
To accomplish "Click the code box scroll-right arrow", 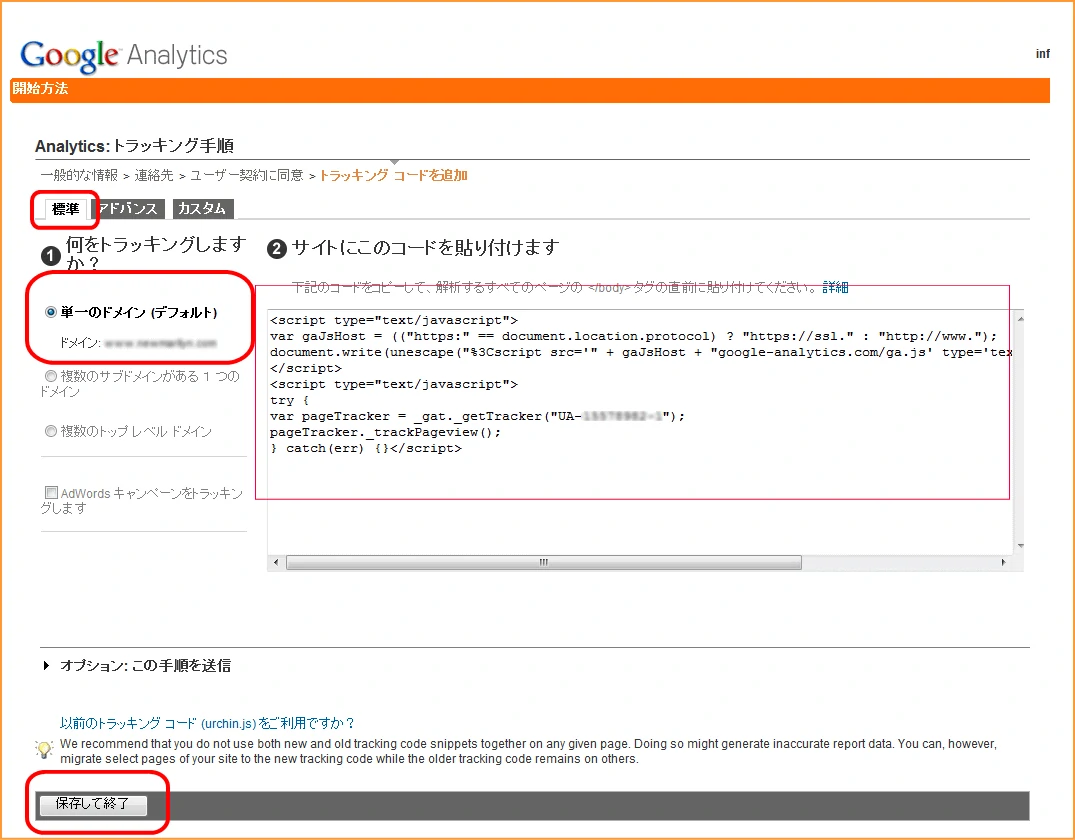I will (1004, 562).
